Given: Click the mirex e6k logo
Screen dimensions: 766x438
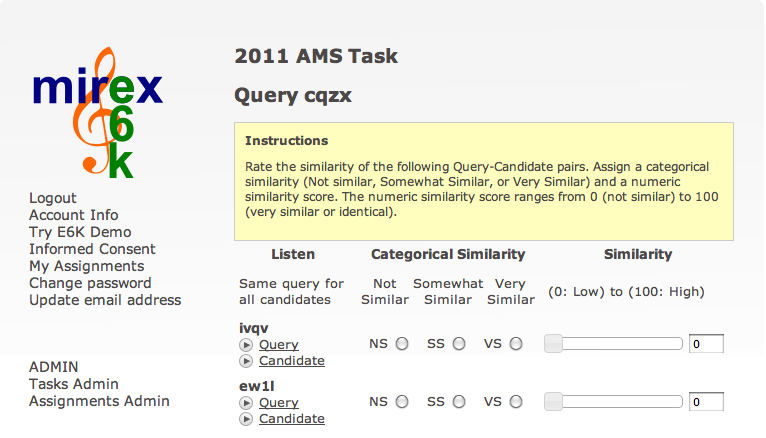Looking at the screenshot, I should [x=98, y=112].
